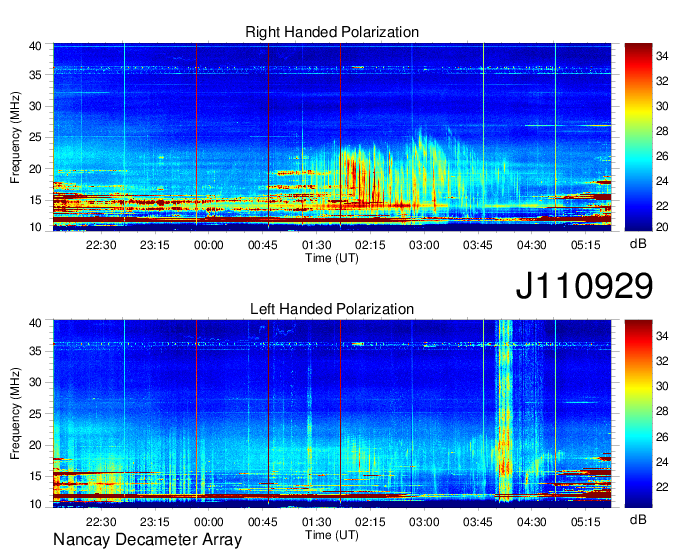The width and height of the screenshot is (680, 552).
Task: Click the 'Nancay Decameter Array' caption
Action: coord(147,540)
